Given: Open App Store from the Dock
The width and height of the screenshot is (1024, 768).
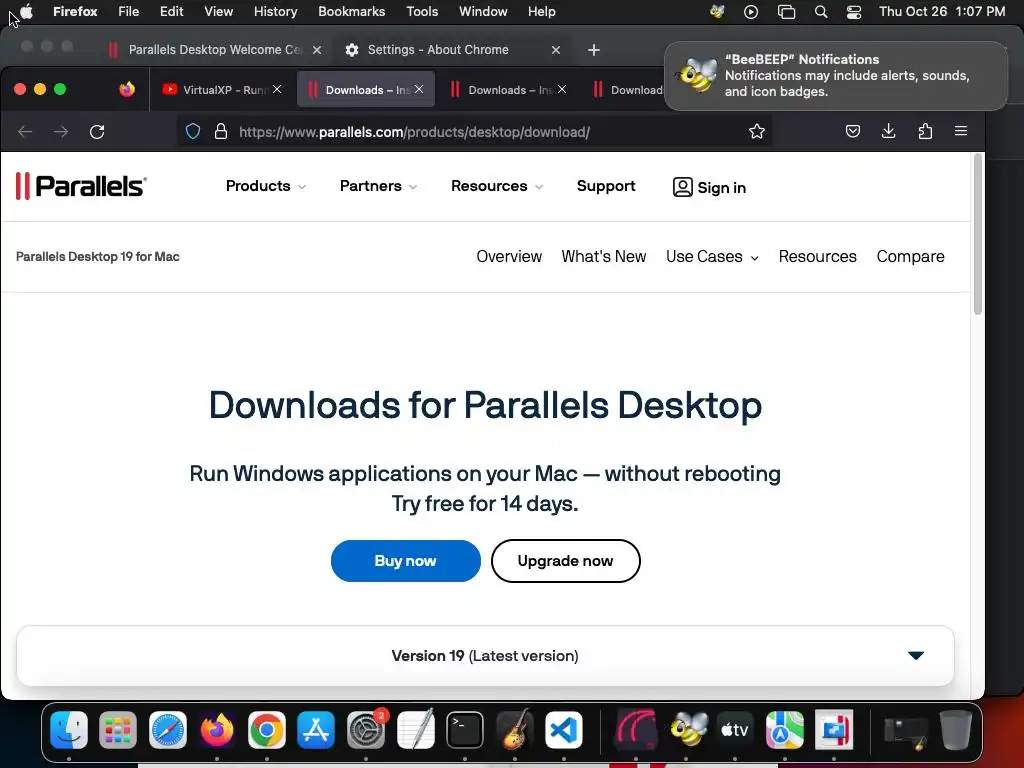Looking at the screenshot, I should pos(316,729).
